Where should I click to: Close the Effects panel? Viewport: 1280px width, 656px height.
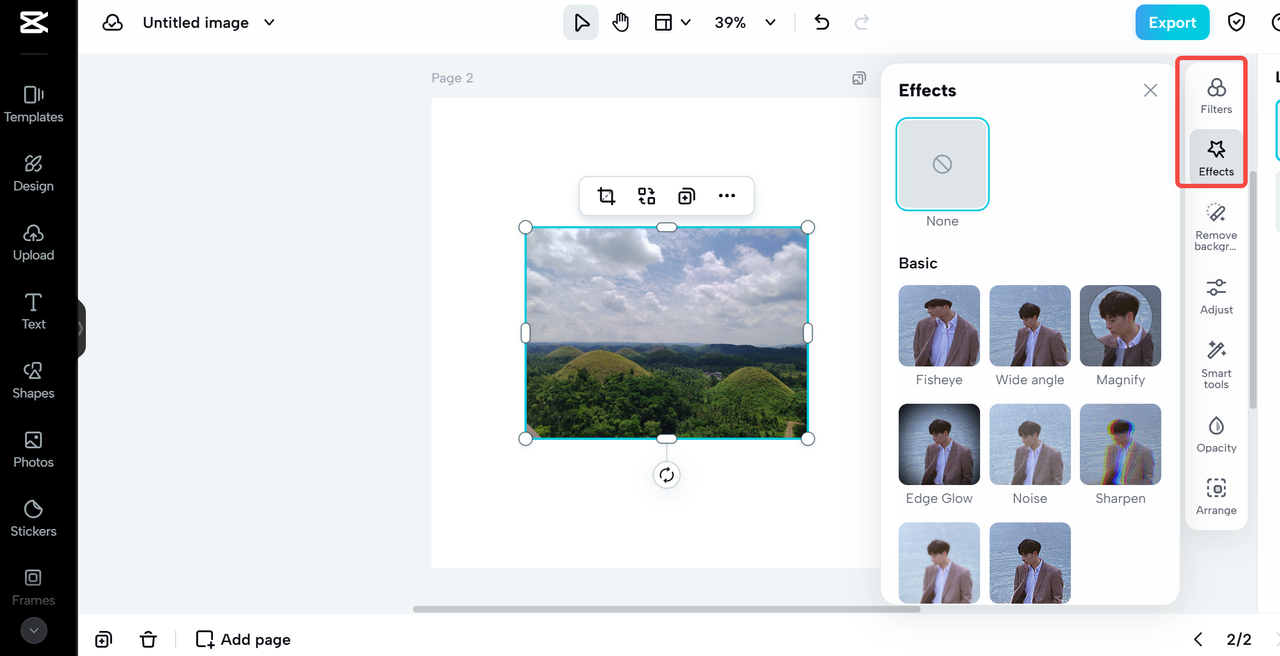point(1150,90)
